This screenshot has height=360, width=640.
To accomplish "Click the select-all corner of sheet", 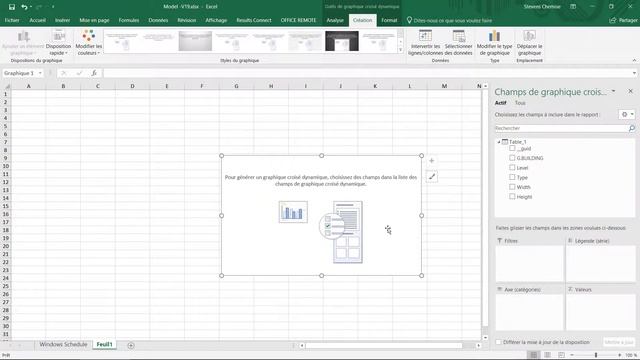I will [x=7, y=86].
